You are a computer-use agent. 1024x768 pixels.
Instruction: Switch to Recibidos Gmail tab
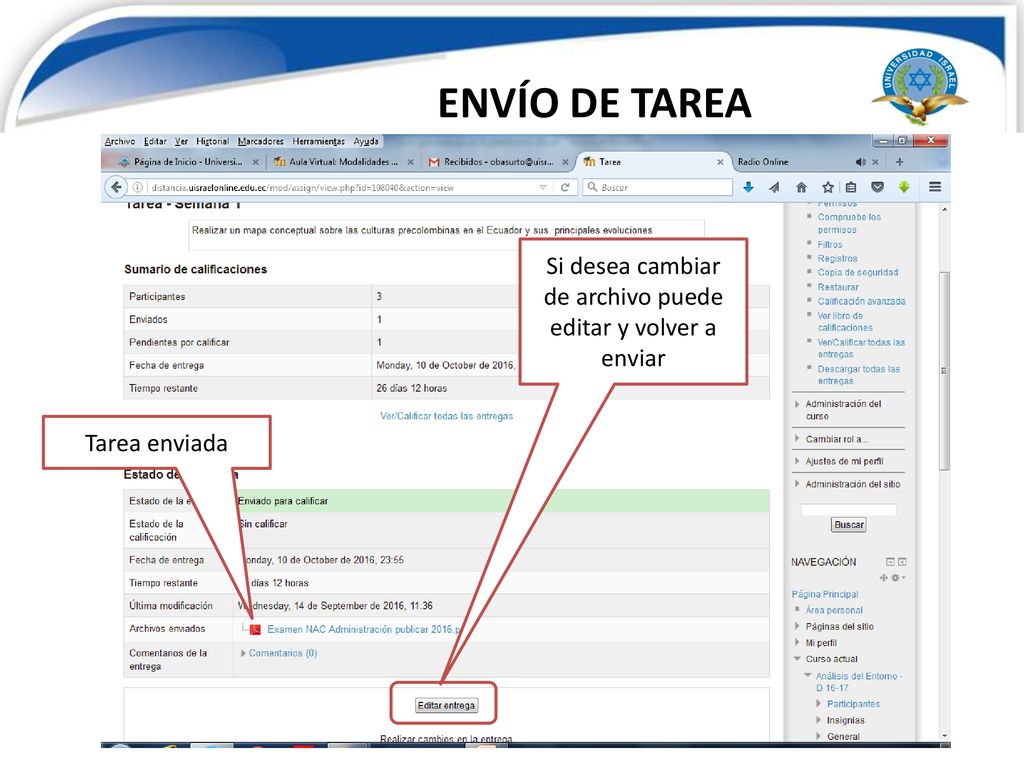point(498,162)
